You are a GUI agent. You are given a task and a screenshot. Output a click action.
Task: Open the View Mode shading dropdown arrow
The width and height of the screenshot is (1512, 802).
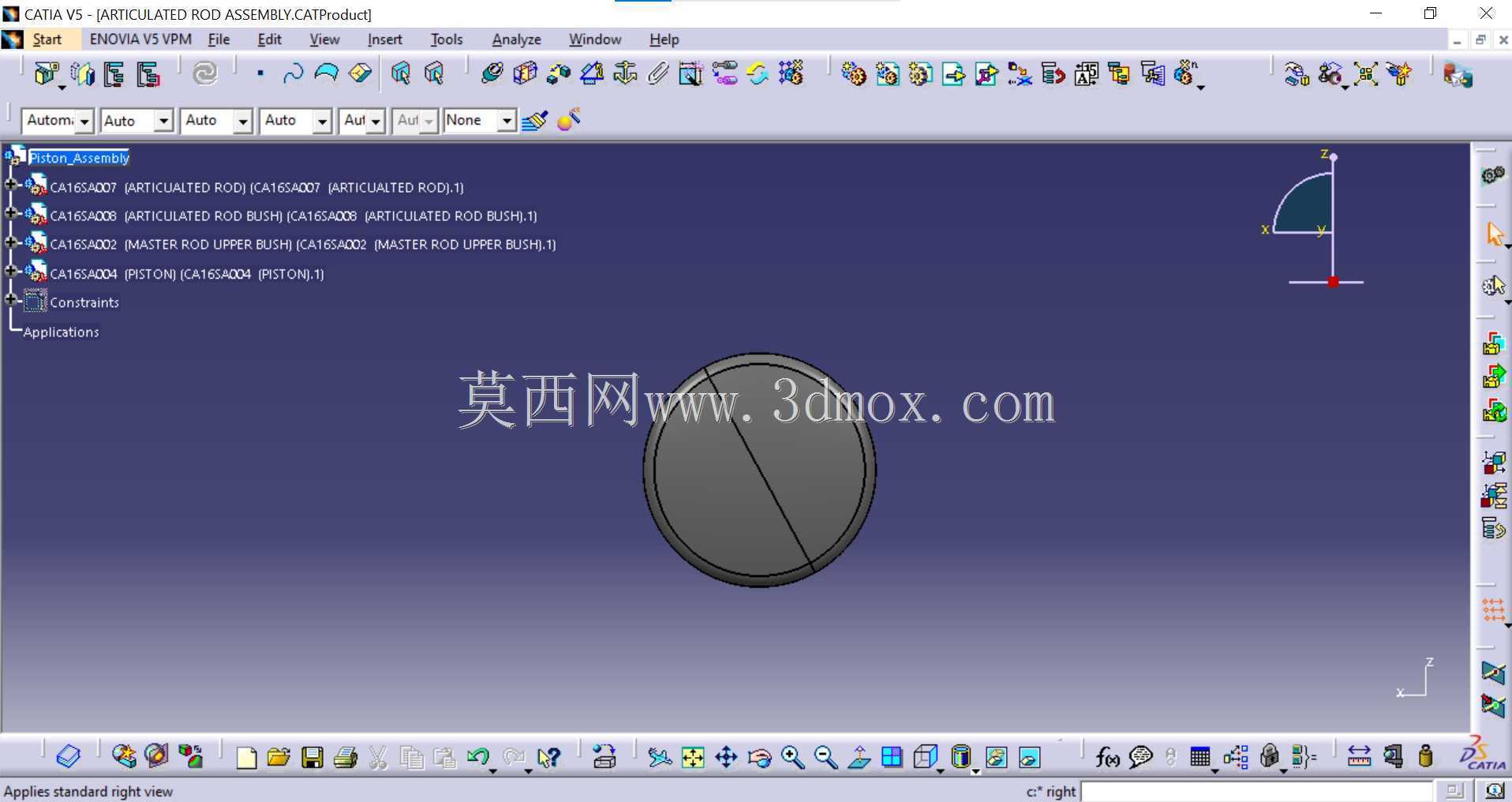coord(976,771)
